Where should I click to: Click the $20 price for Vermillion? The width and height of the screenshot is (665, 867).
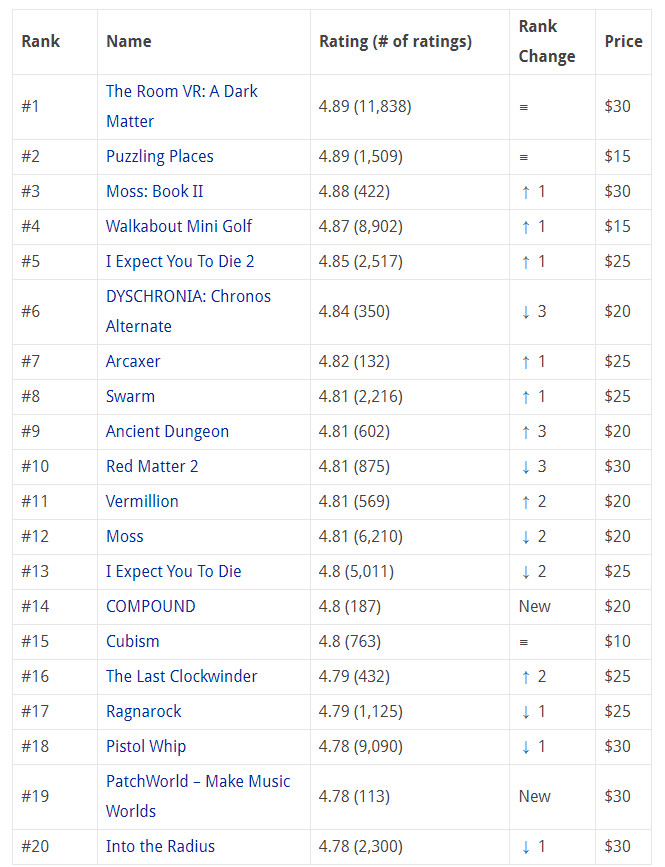[x=617, y=501]
